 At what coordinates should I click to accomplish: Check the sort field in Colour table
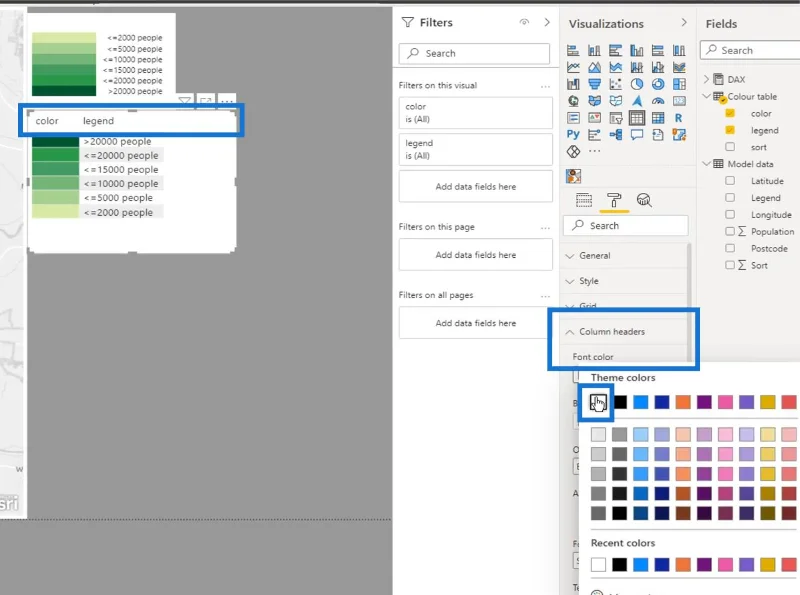pos(730,147)
